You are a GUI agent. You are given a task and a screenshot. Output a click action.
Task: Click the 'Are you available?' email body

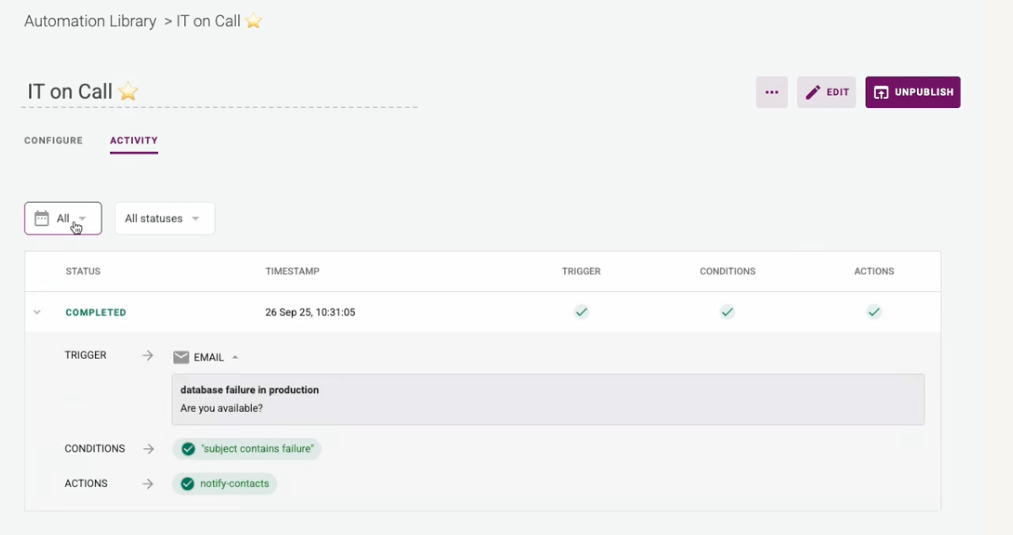[x=222, y=408]
